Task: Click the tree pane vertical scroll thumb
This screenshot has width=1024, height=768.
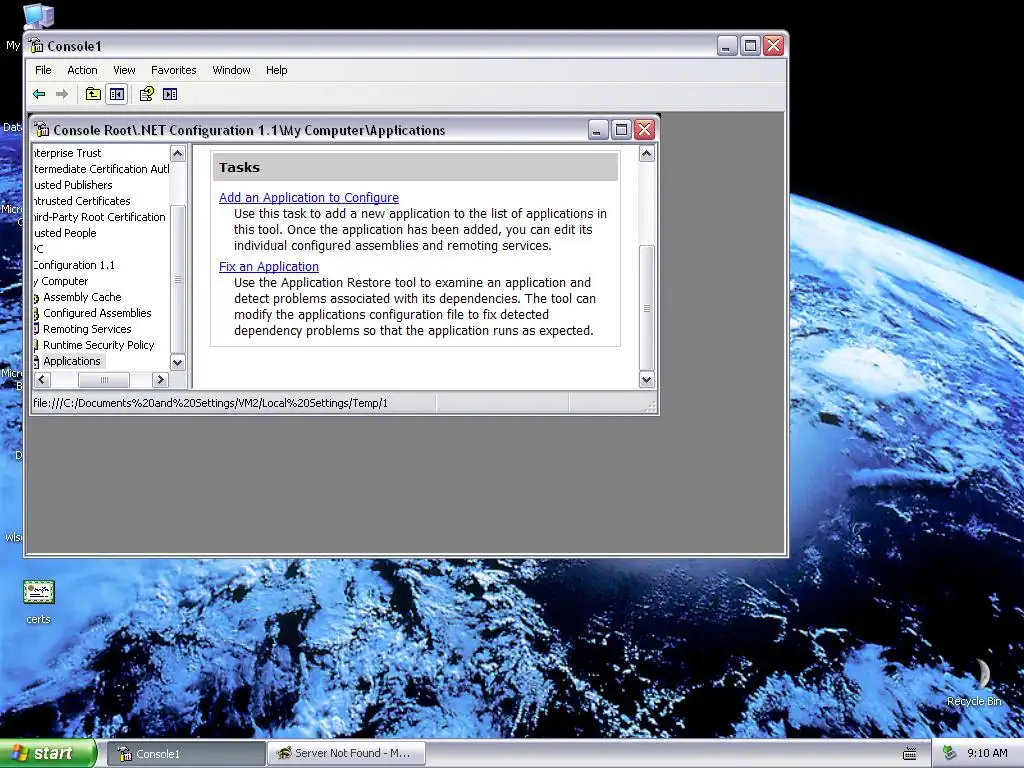Action: pos(178,280)
